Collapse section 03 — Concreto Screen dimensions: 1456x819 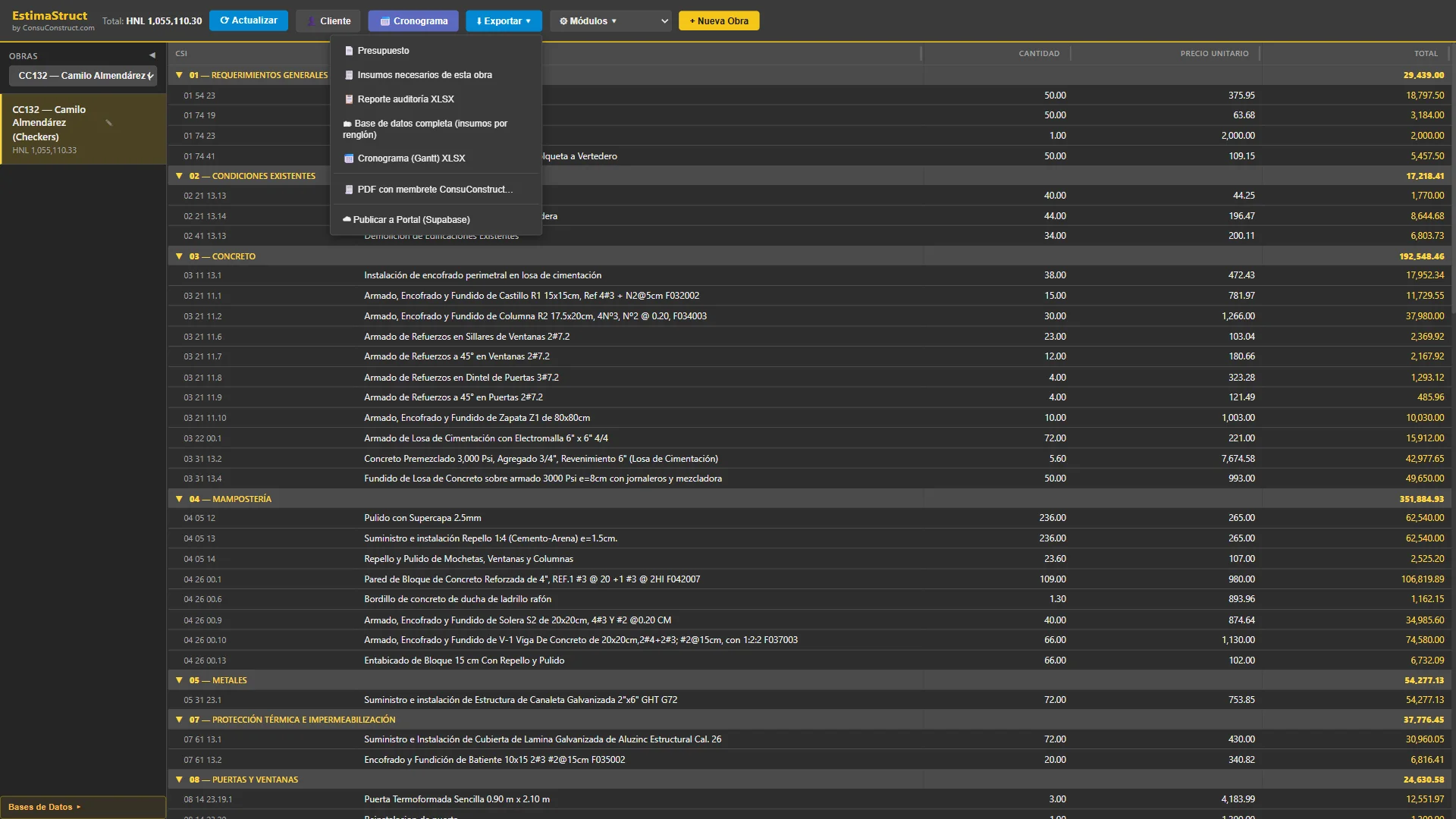pos(179,256)
